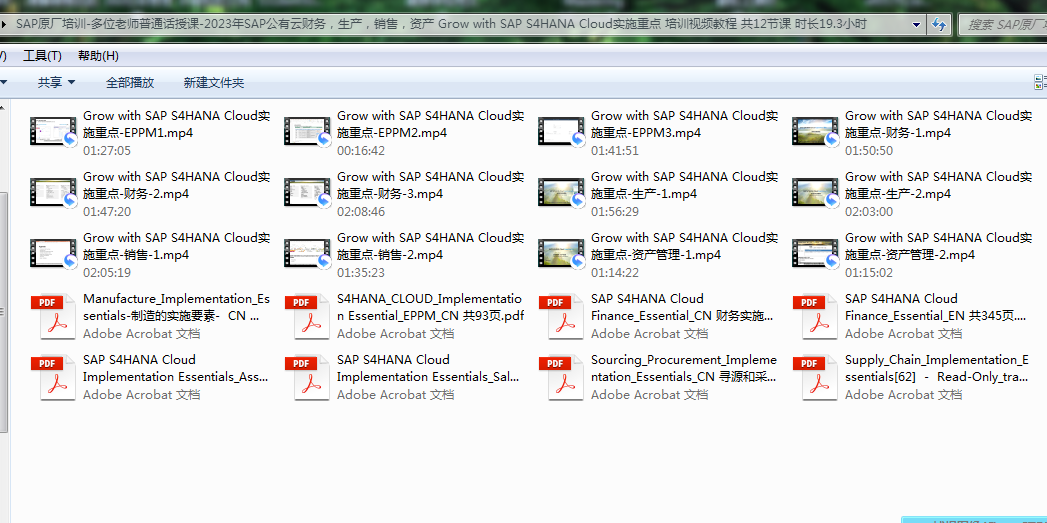Select the 生产-2.mp4 video file icon
Image resolution: width=1047 pixels, height=523 pixels.
[816, 194]
